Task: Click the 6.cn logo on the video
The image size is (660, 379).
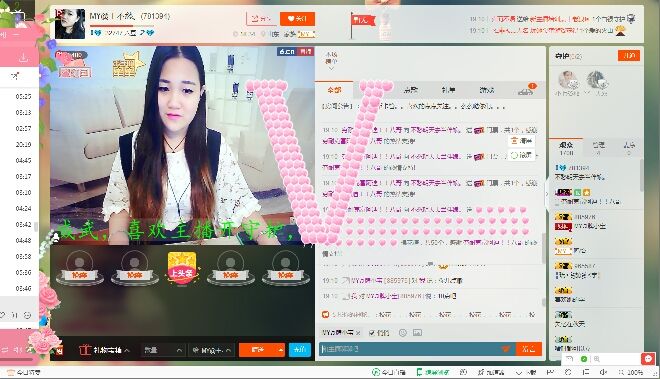Action: tap(287, 51)
